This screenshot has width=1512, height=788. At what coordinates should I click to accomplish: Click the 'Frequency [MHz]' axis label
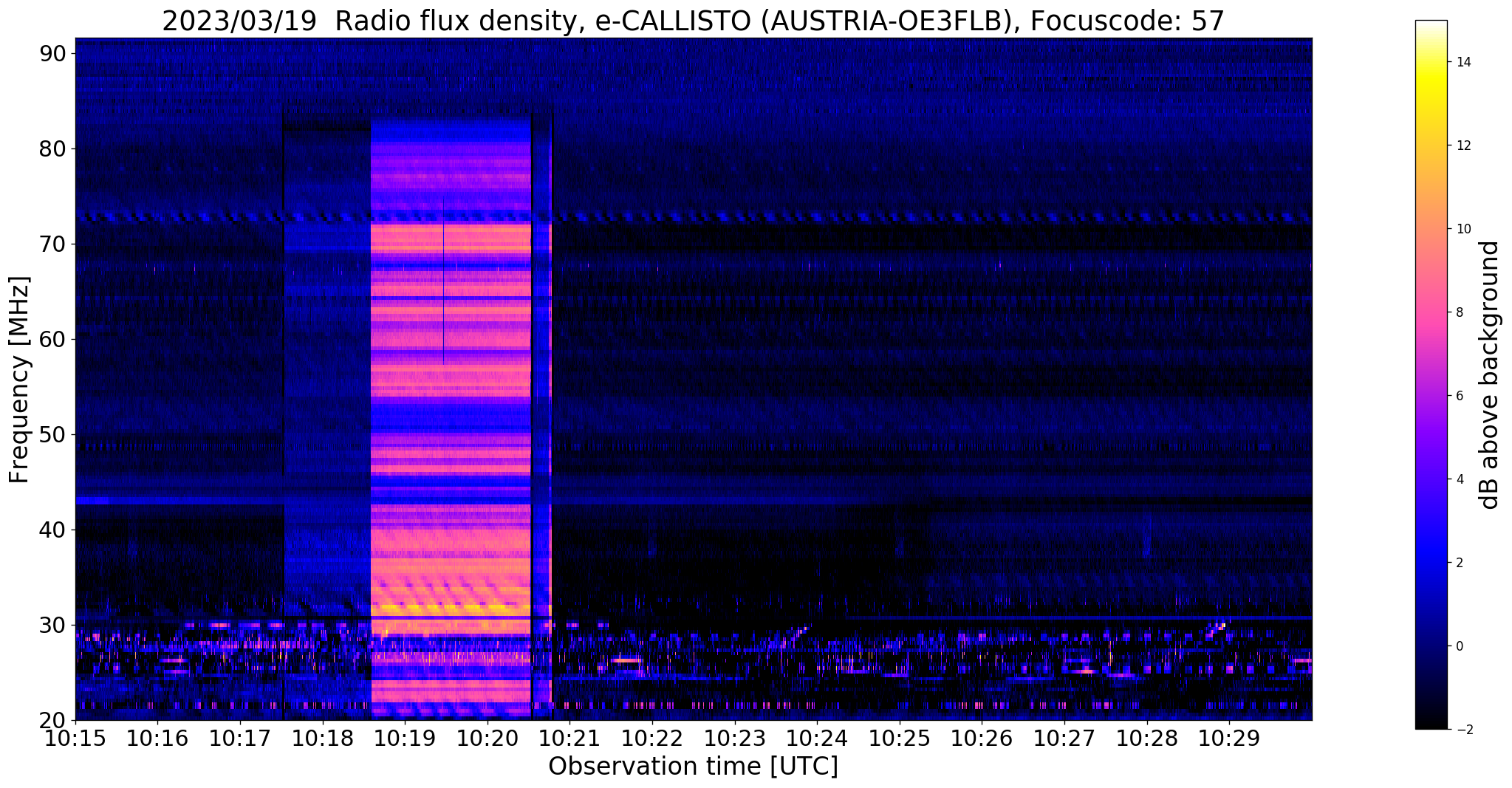pos(19,380)
